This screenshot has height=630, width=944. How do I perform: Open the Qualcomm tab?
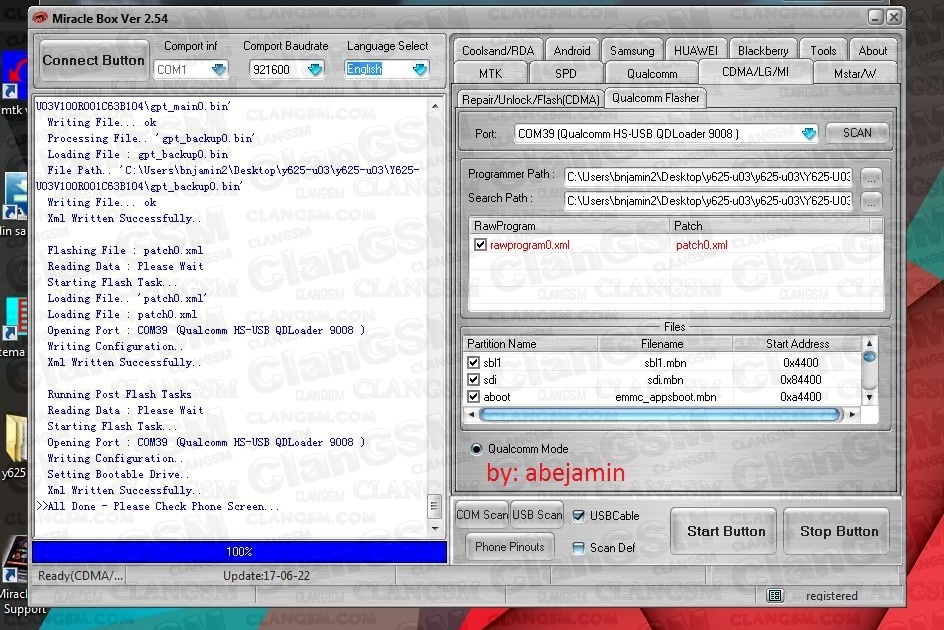652,73
